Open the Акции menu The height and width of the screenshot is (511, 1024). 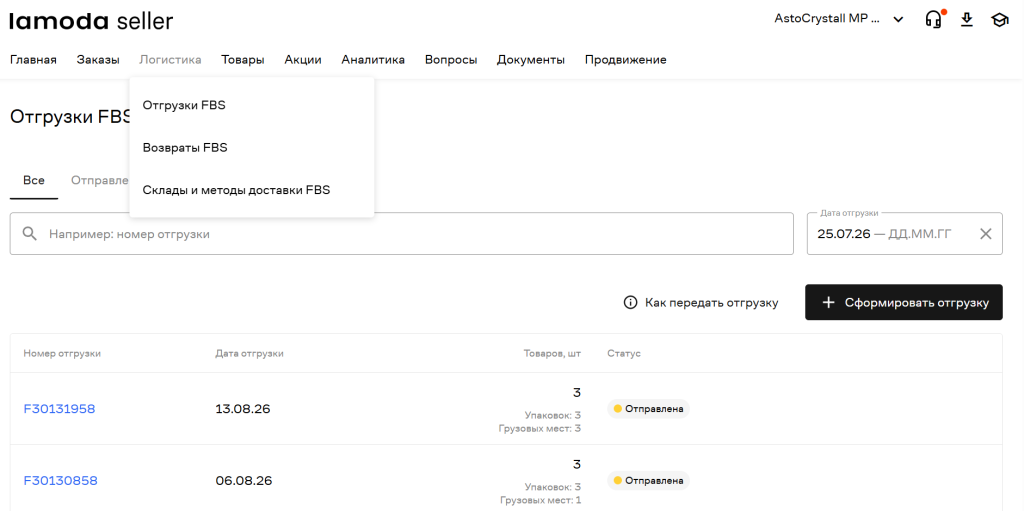pos(303,60)
